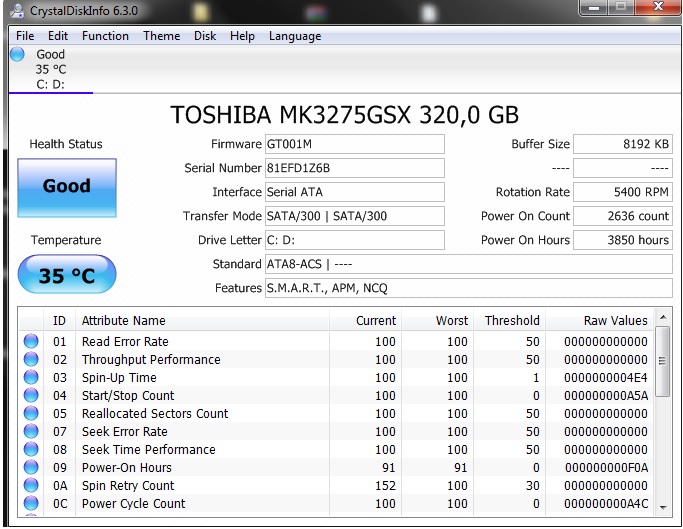Select the Reallocated Sectors Count attribute name
The width and height of the screenshot is (683, 529).
click(155, 413)
